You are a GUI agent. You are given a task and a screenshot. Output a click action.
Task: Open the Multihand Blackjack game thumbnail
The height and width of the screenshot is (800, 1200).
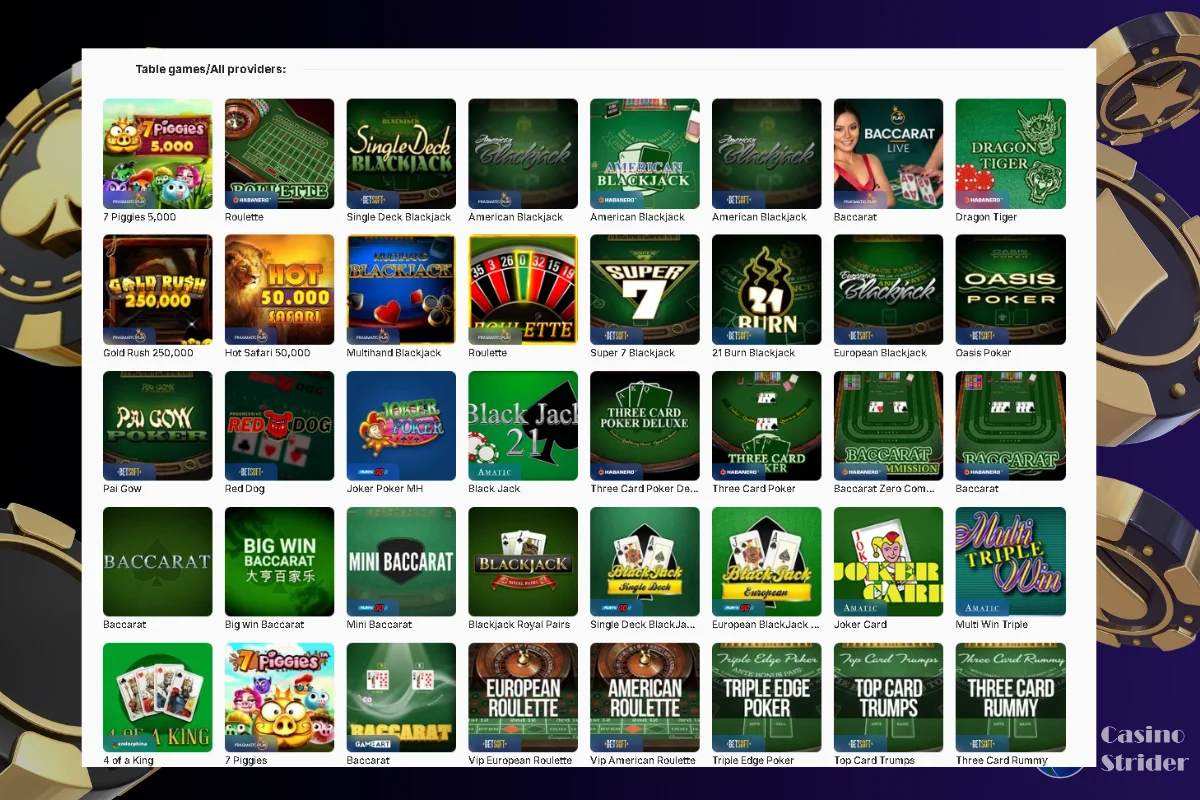(401, 289)
